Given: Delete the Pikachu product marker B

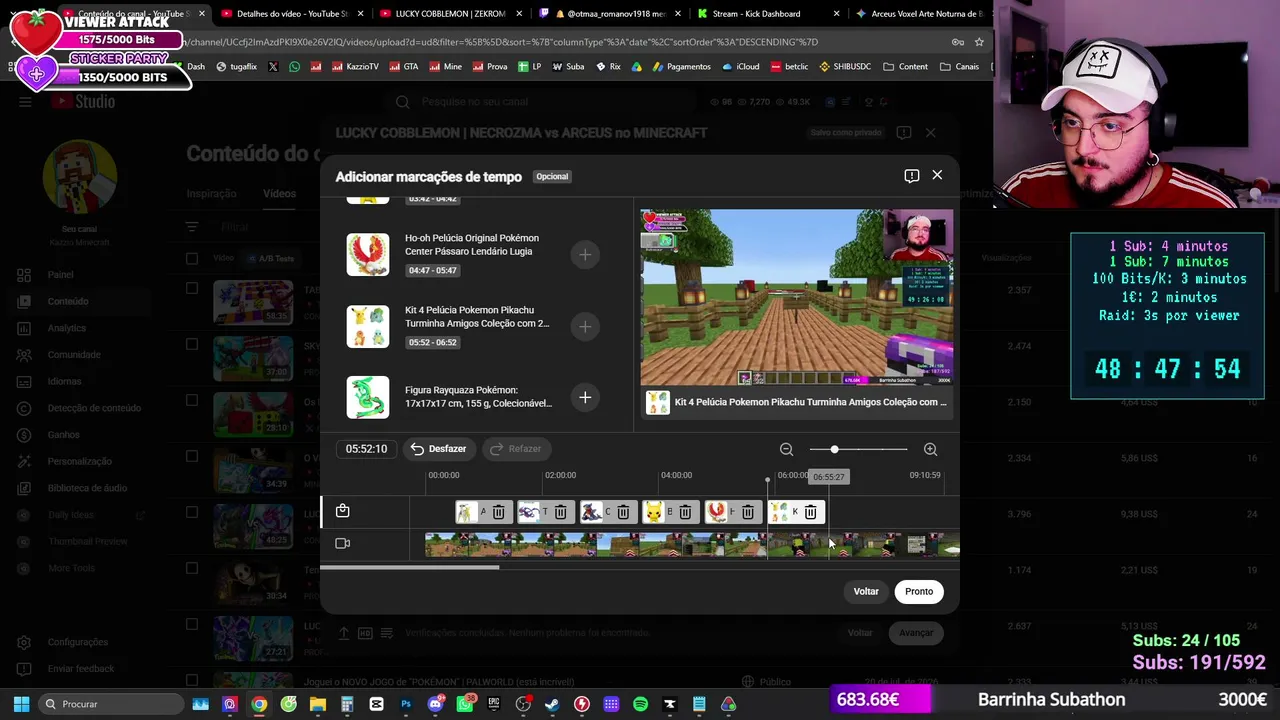Looking at the screenshot, I should 685,512.
